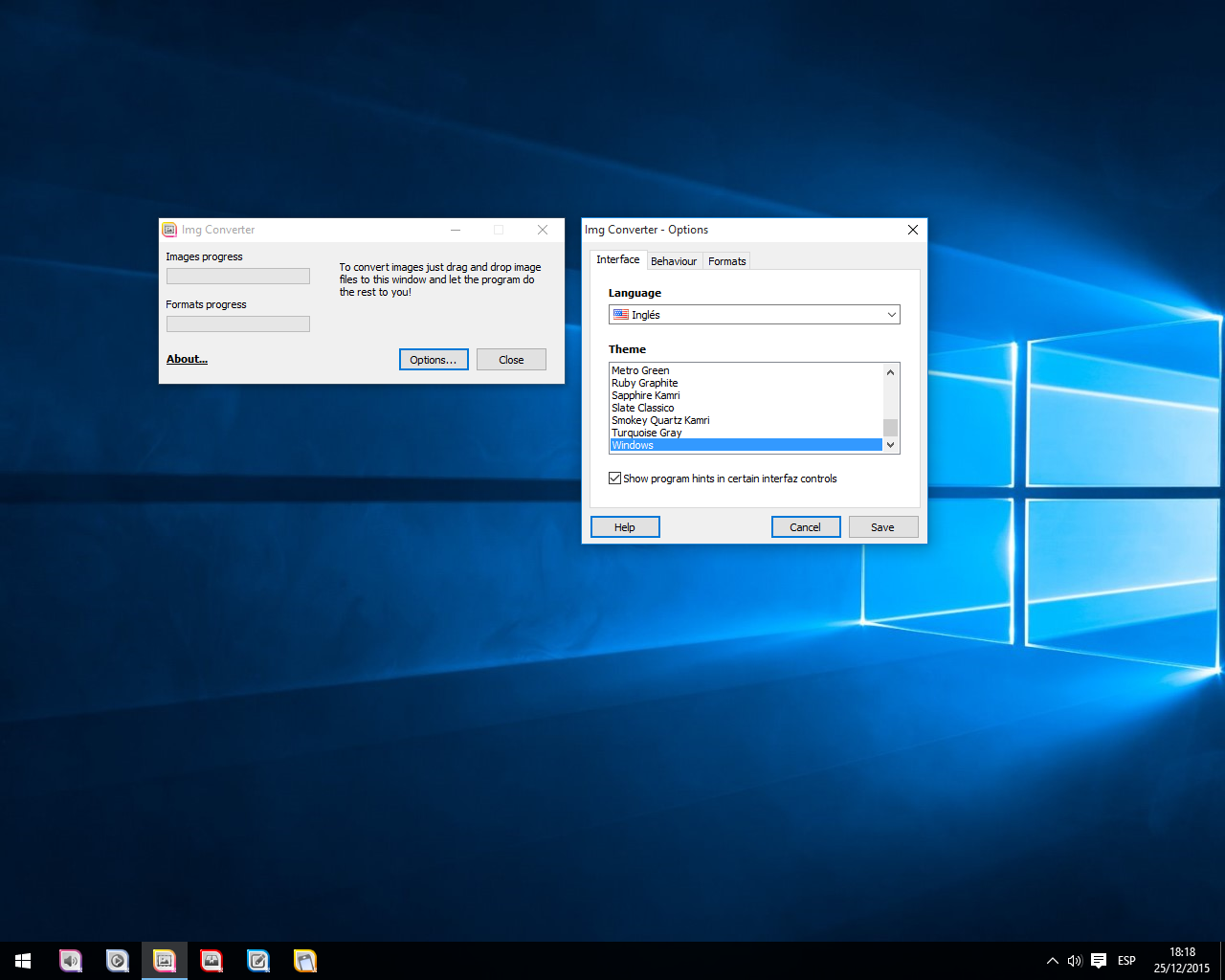
Task: Click the Img Converter taskbar icon
Action: 165,961
